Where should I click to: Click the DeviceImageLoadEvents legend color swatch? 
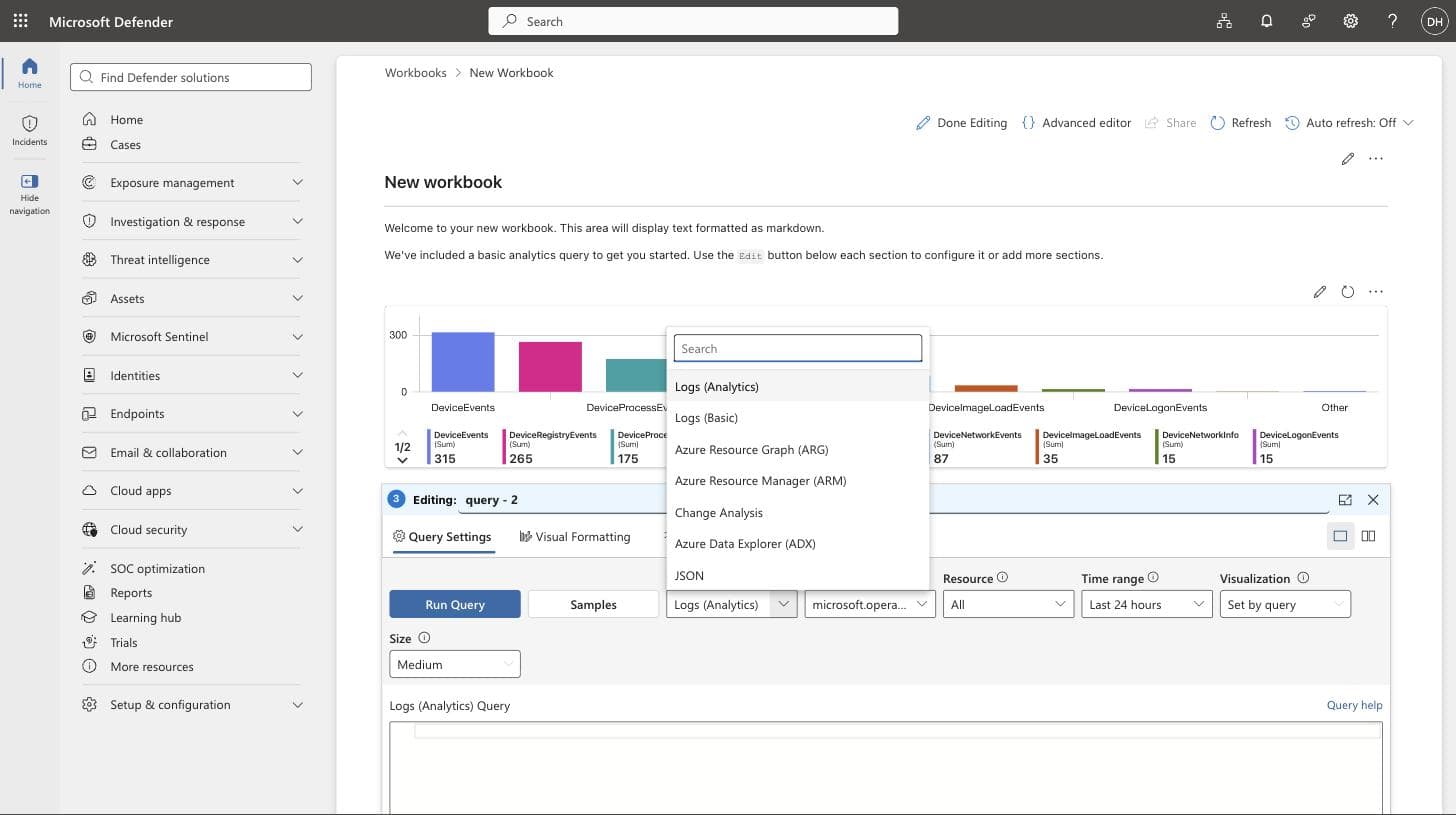[x=1037, y=447]
